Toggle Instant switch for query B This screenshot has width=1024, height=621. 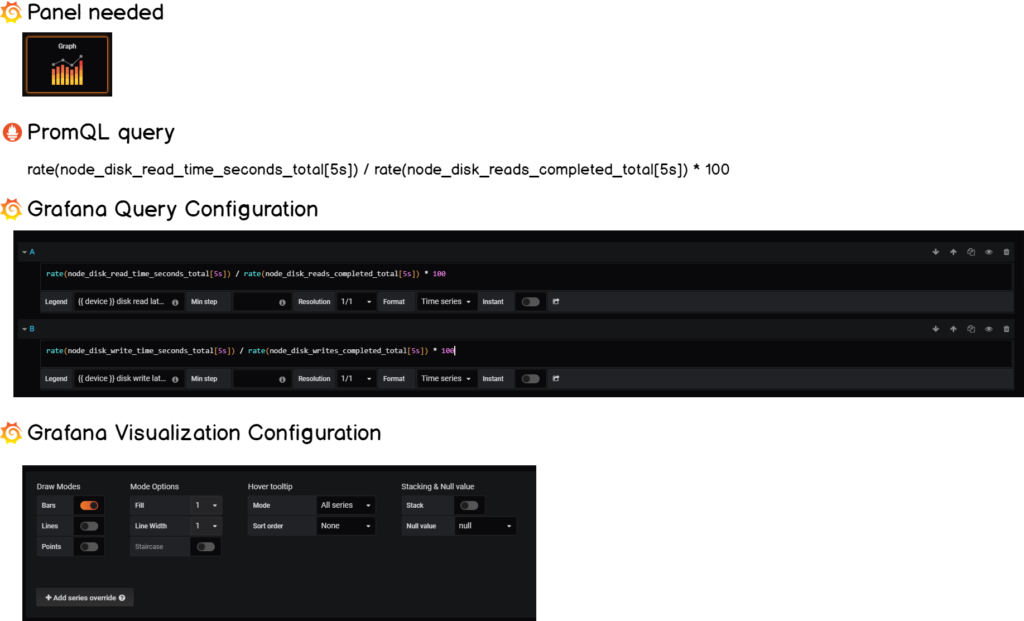[530, 379]
